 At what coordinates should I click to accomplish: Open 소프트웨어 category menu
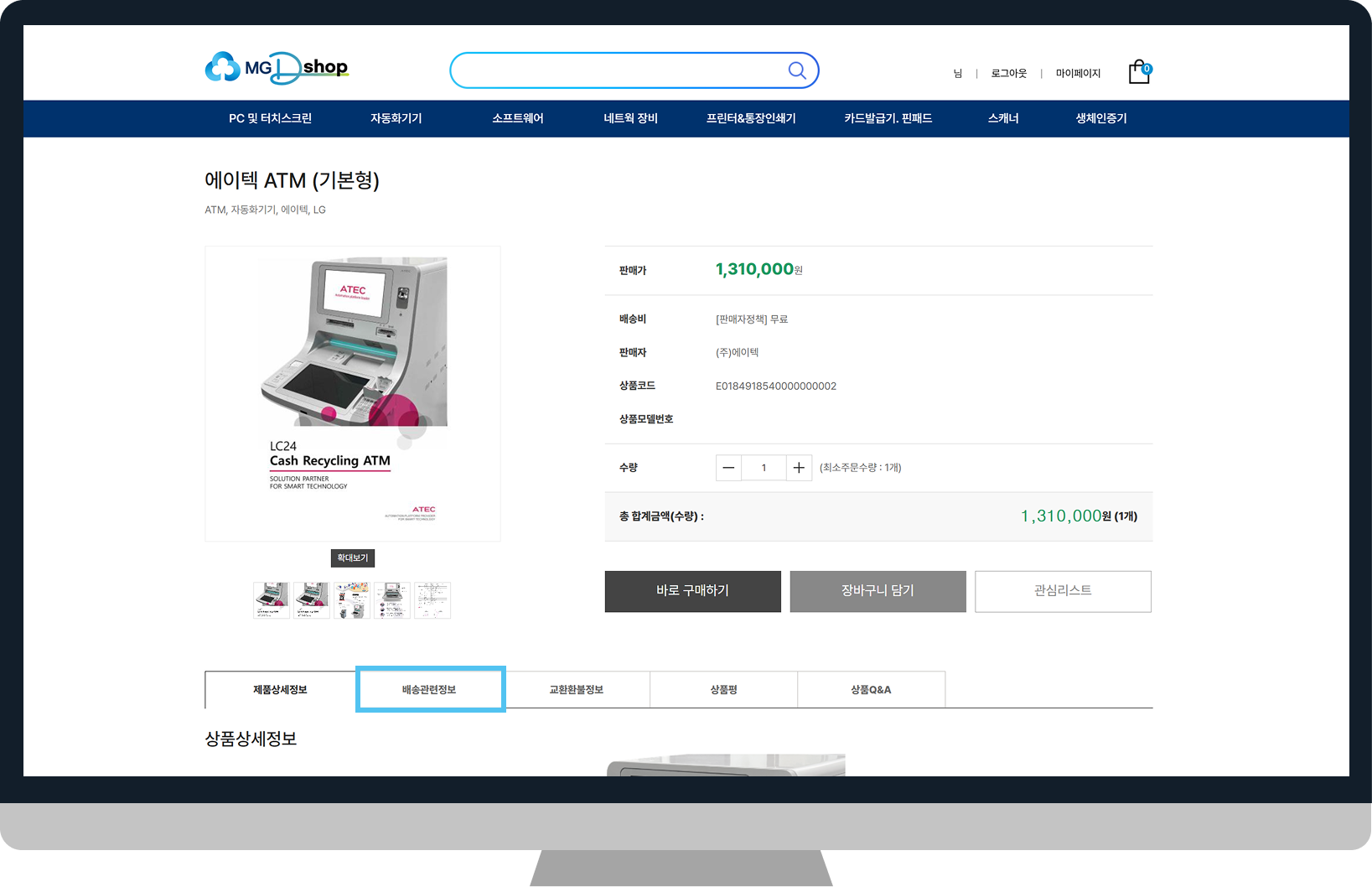tap(518, 118)
